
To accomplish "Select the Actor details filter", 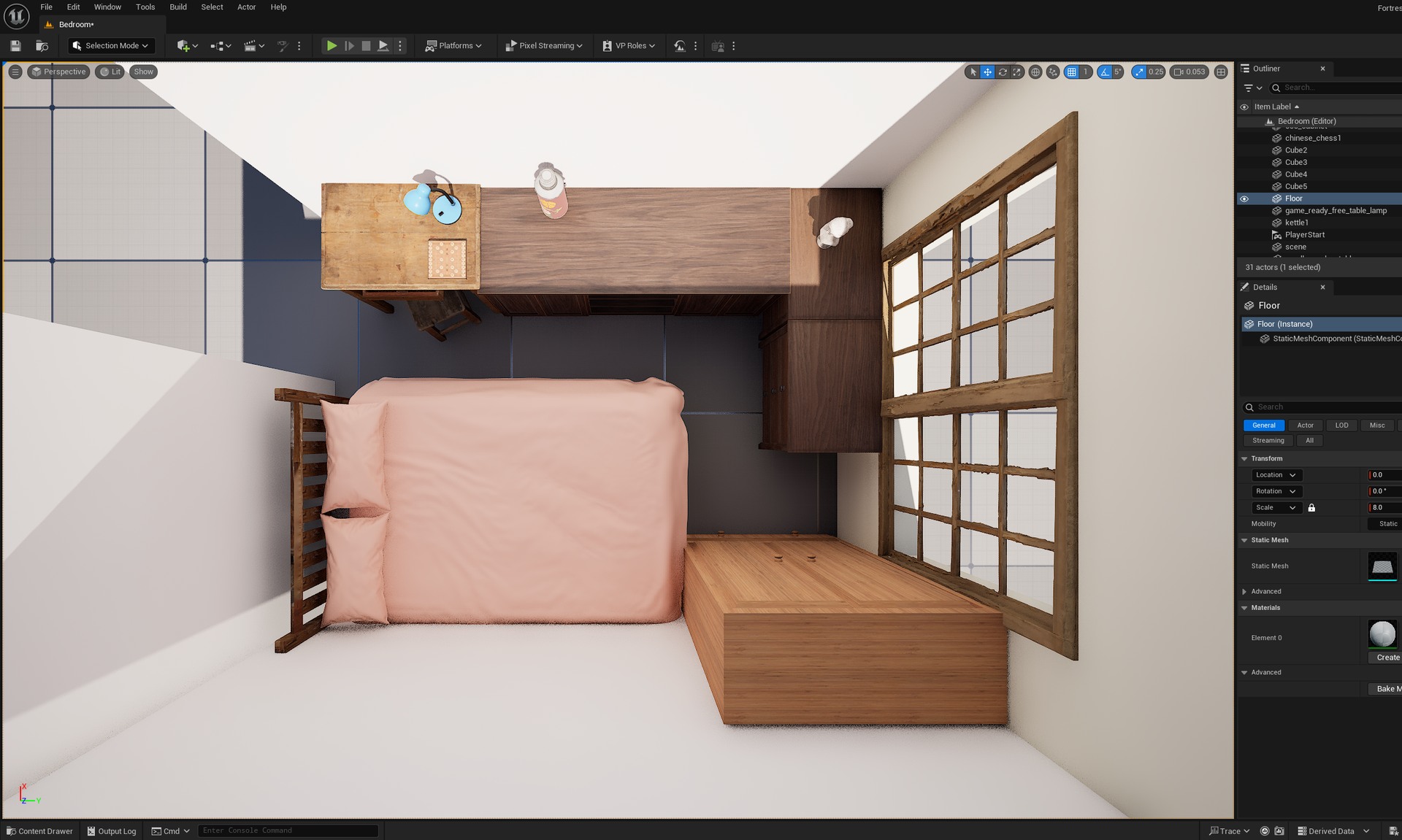I will [1305, 425].
